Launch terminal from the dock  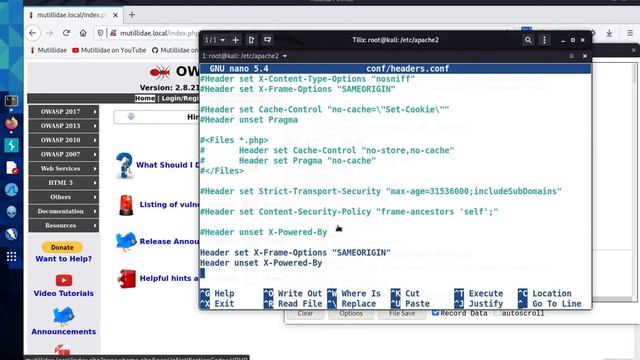11,100
